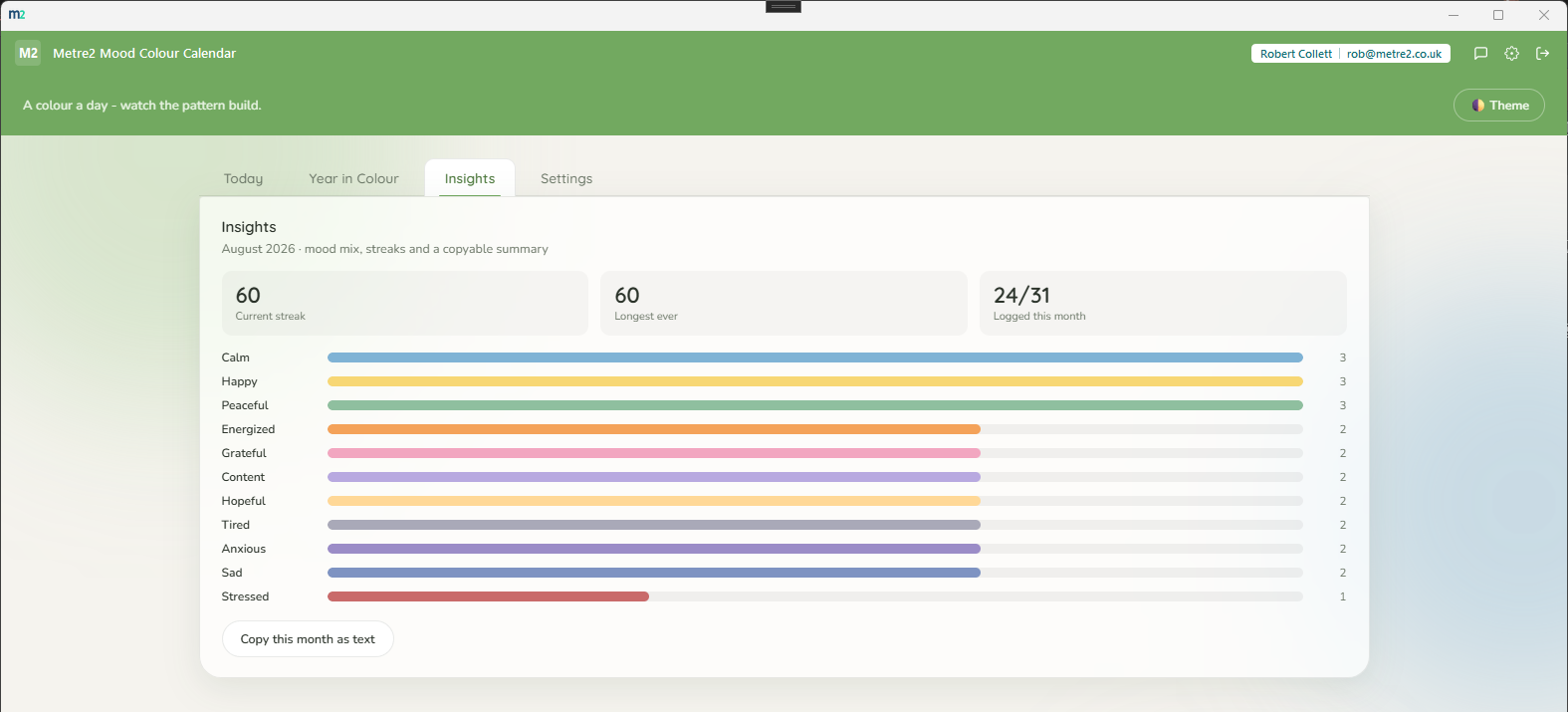Image resolution: width=1568 pixels, height=712 pixels.
Task: Click the Peaceful label
Action: coord(245,405)
